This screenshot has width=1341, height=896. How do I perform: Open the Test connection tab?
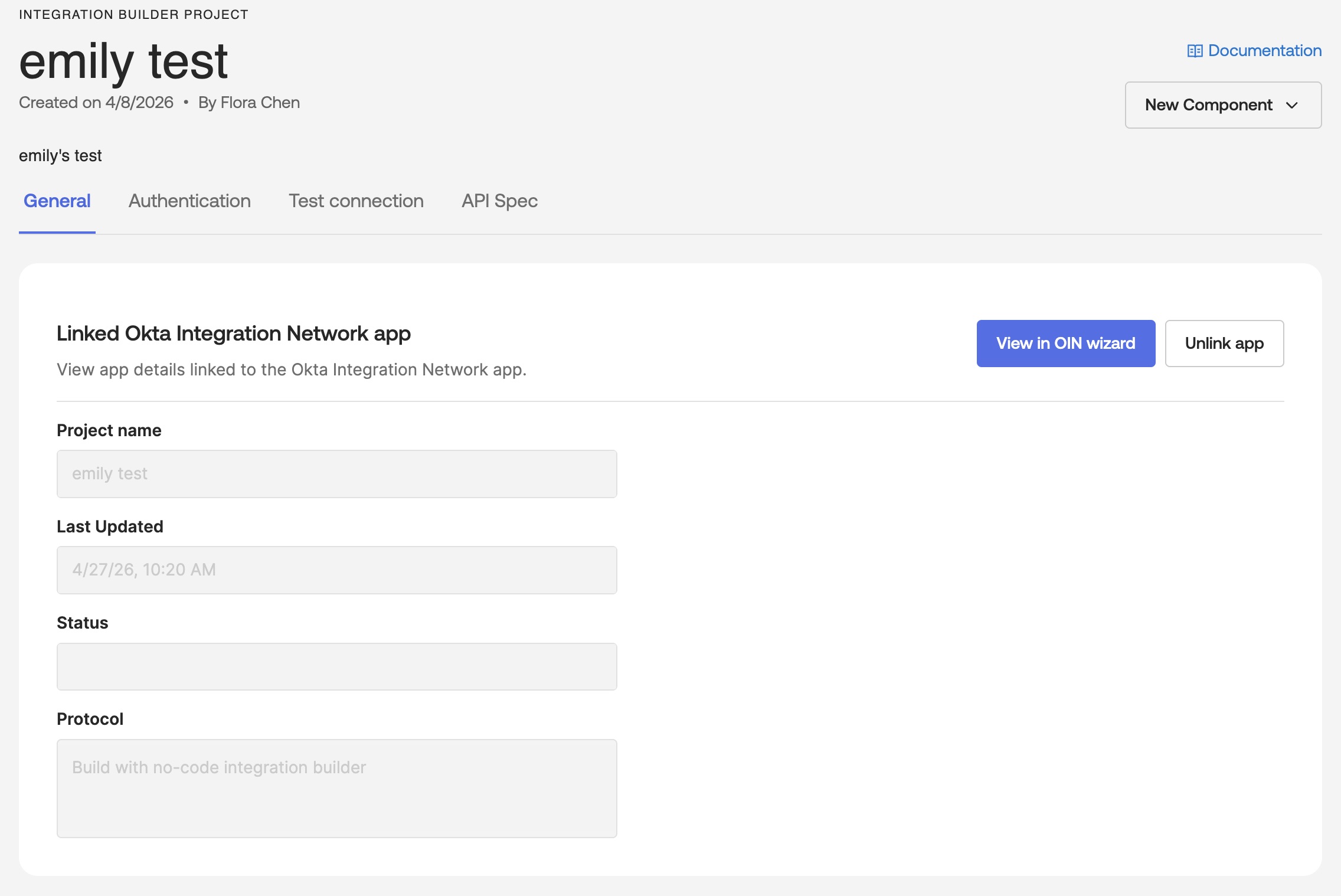click(356, 201)
